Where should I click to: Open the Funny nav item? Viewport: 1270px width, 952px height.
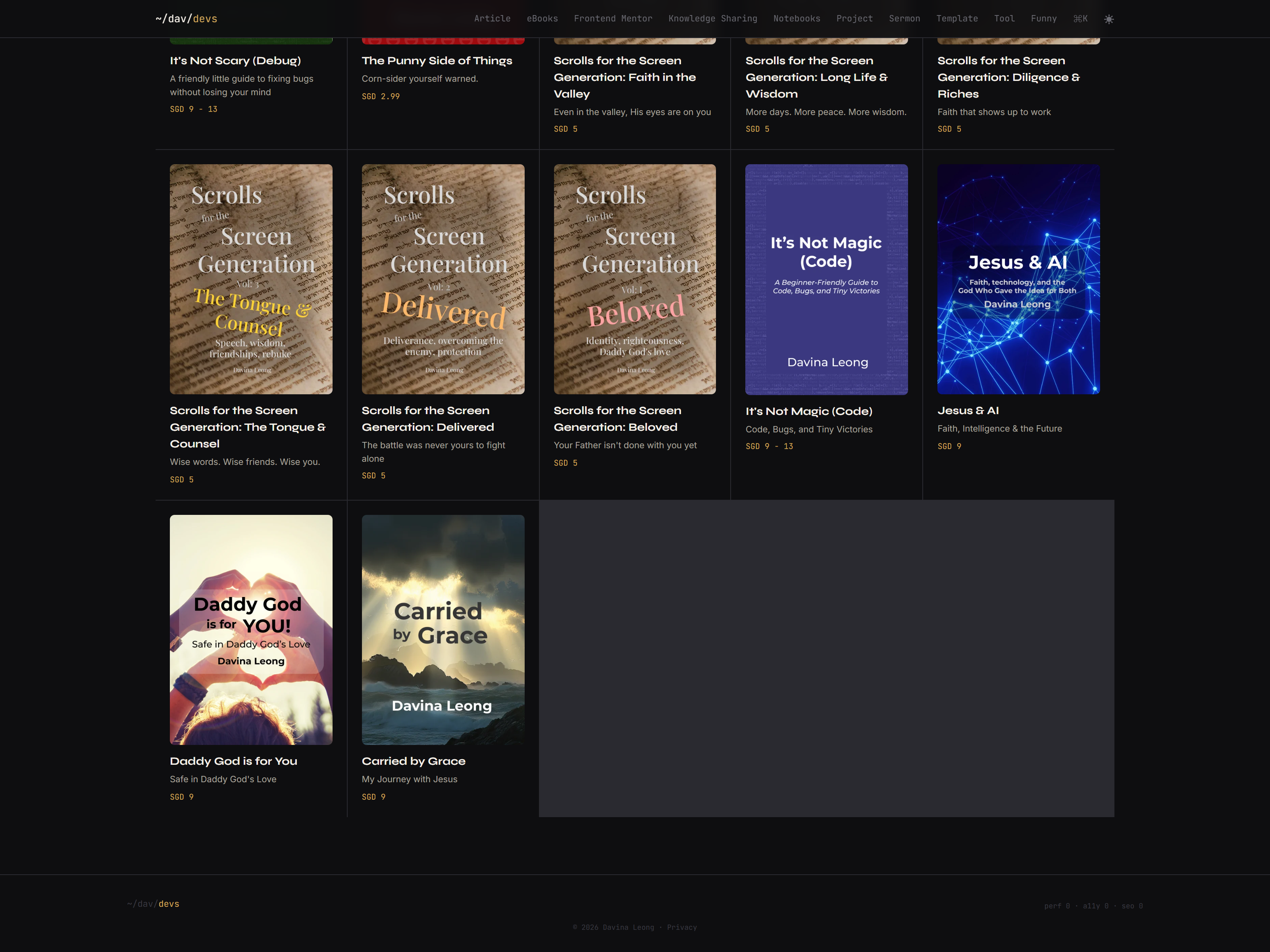[x=1043, y=19]
